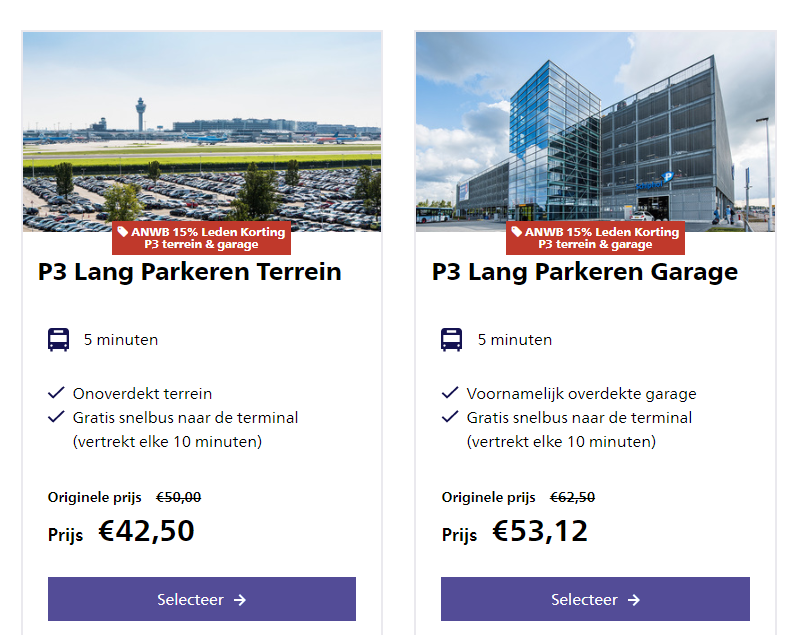Click the bus icon in Garage card
Screen dimensions: 789x635
point(452,340)
